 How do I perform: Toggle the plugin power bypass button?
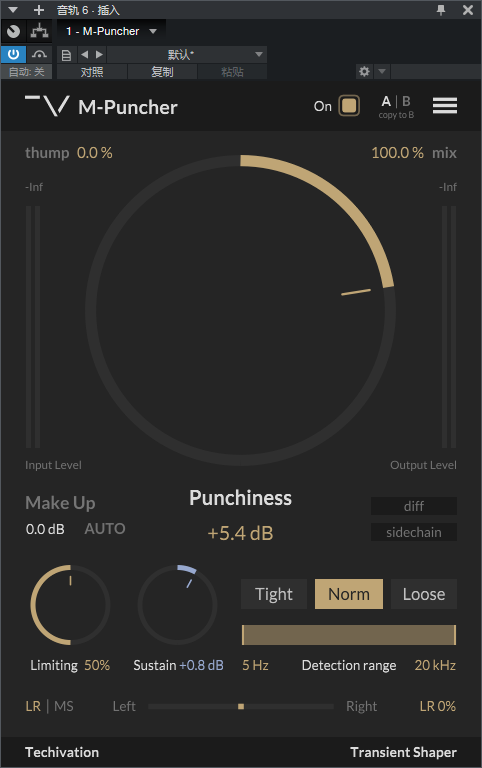pos(13,54)
